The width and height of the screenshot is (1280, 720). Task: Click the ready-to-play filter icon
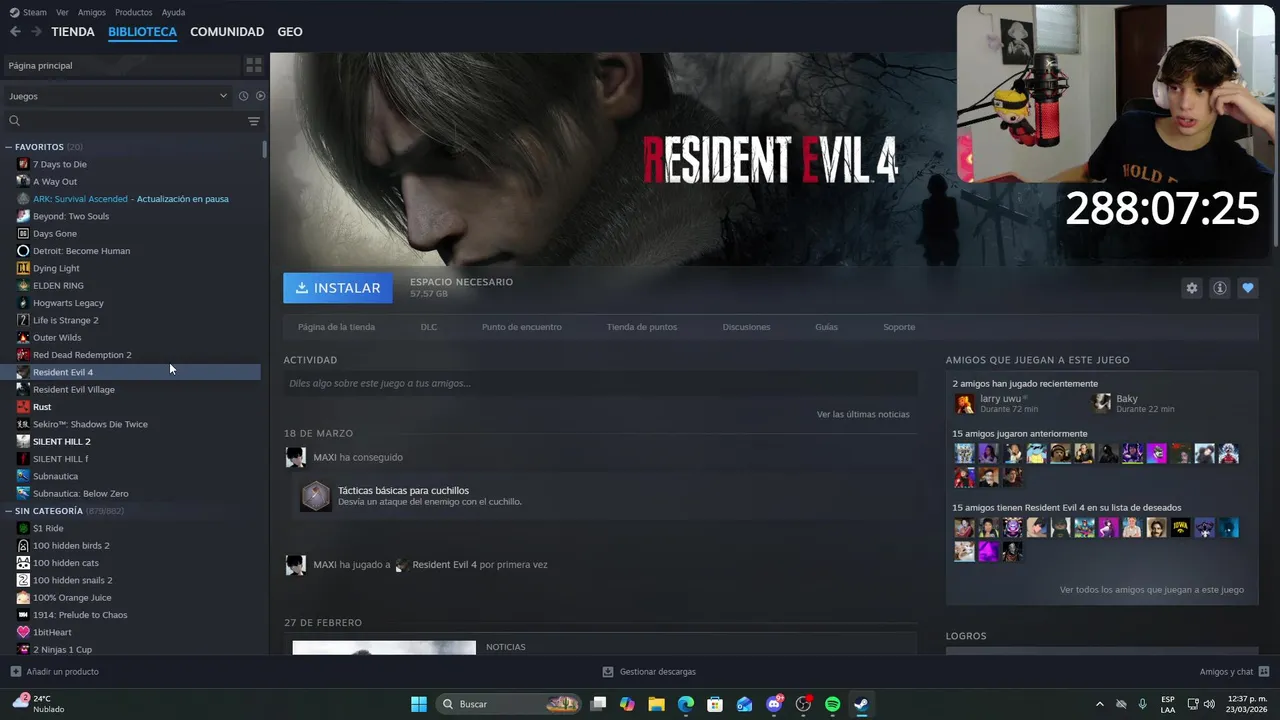pos(260,96)
